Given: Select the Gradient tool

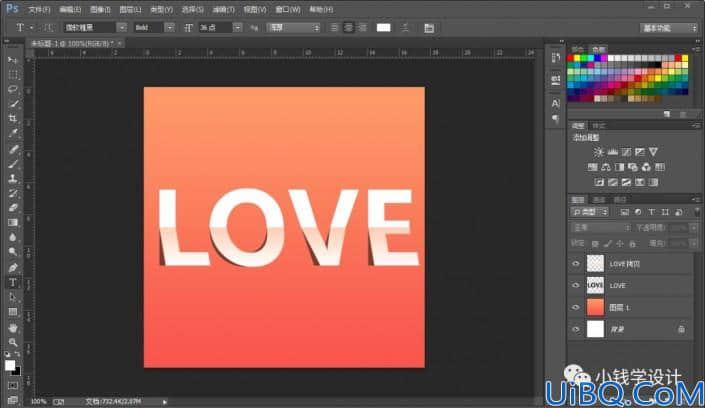Looking at the screenshot, I should 13,223.
